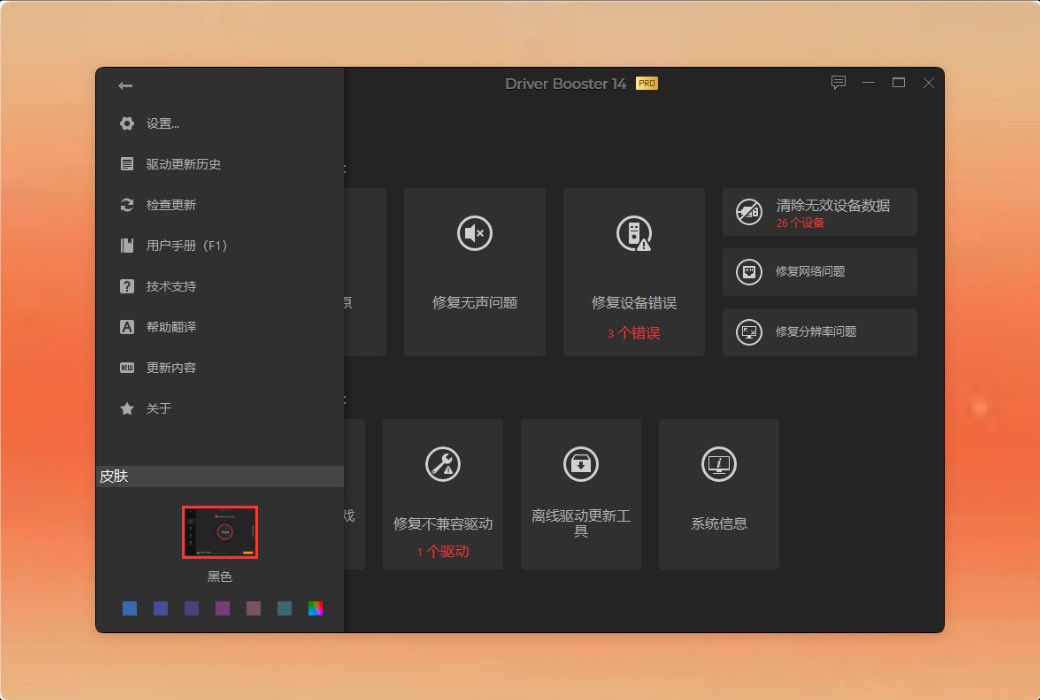Viewport: 1040px width, 700px height.
Task: Click the 清除无效设备数据 icon
Action: (x=749, y=212)
